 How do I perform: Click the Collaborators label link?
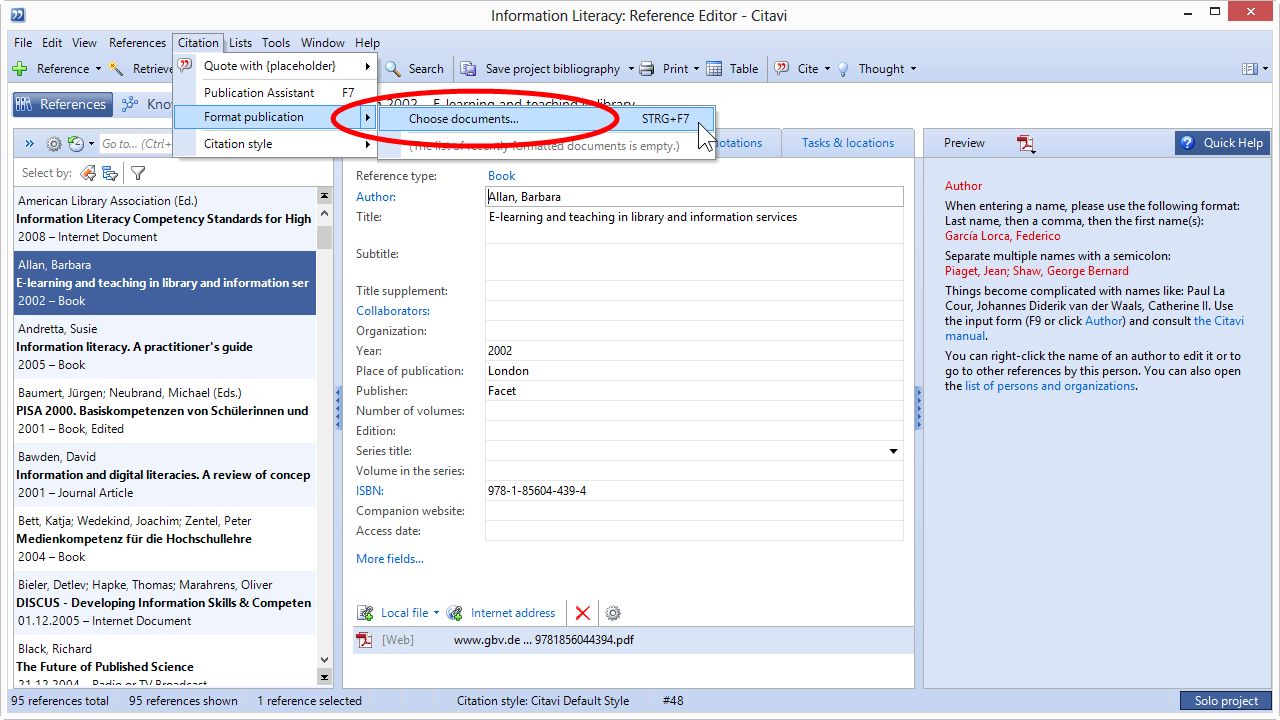tap(393, 311)
